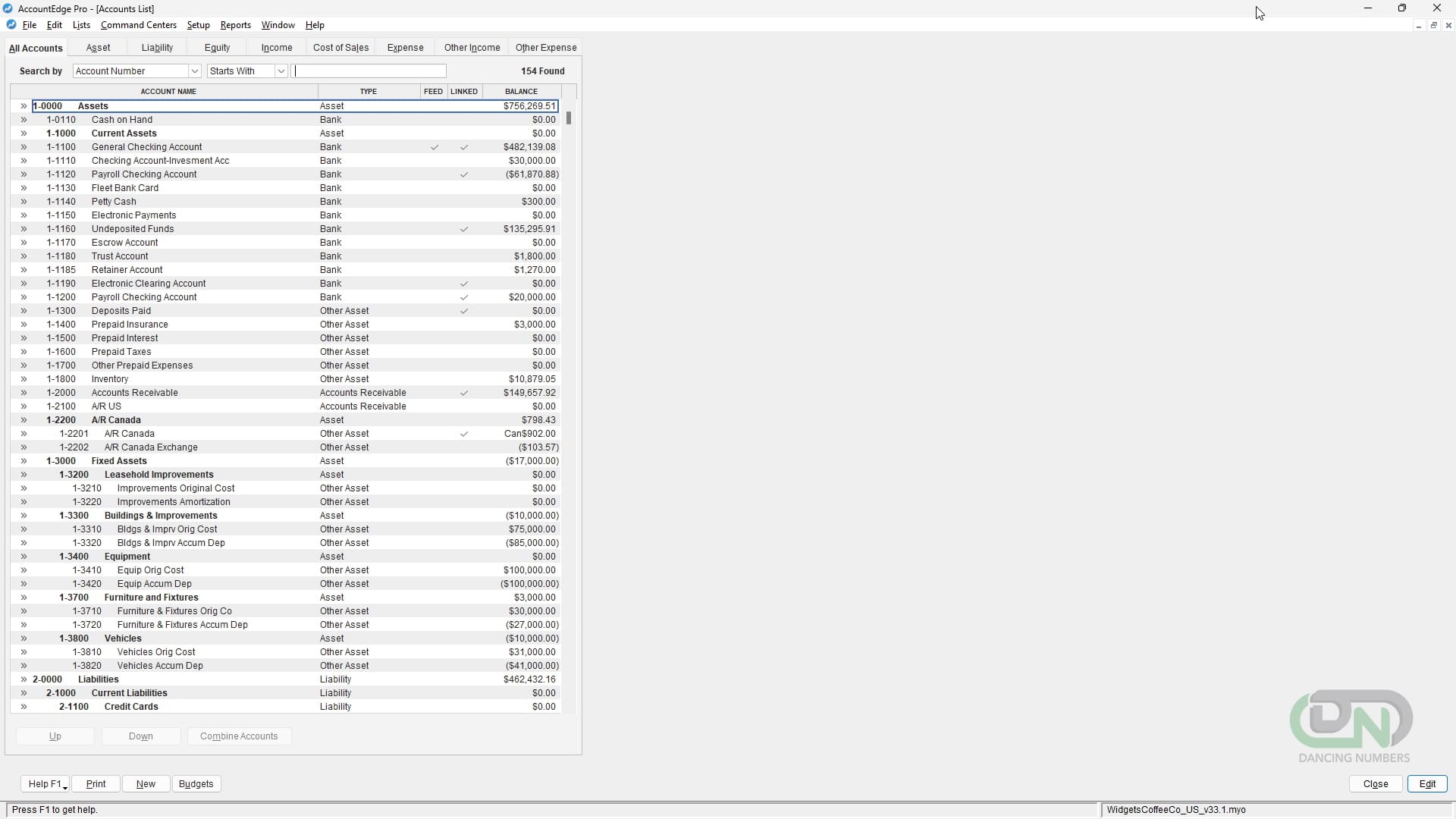The width and height of the screenshot is (1456, 819).
Task: Open the zoom arrow for Inventory account
Action: click(x=24, y=378)
